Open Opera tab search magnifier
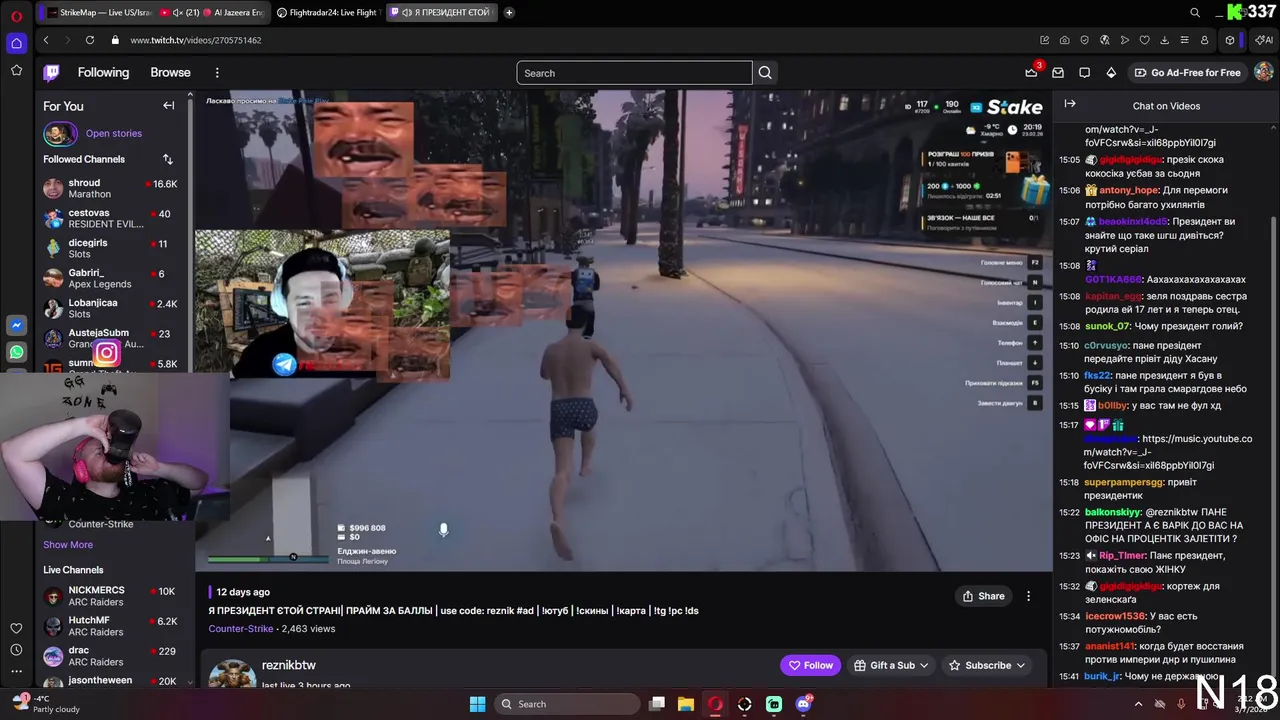 (x=1195, y=13)
